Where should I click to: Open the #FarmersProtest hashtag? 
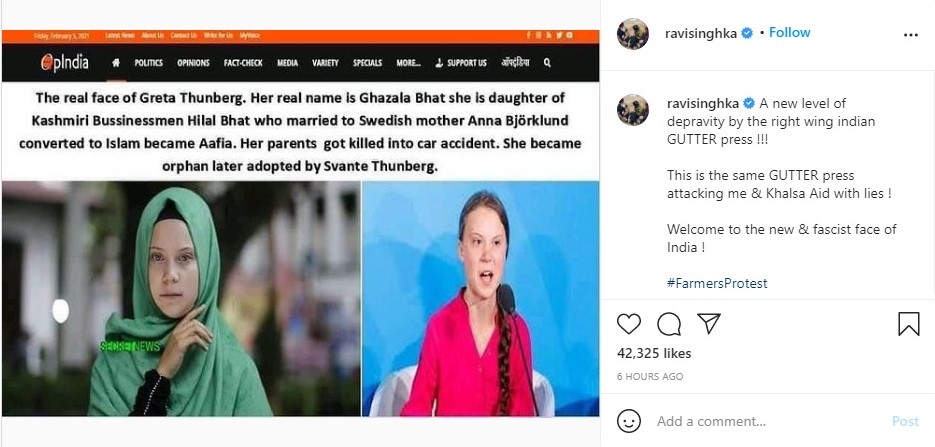click(717, 283)
